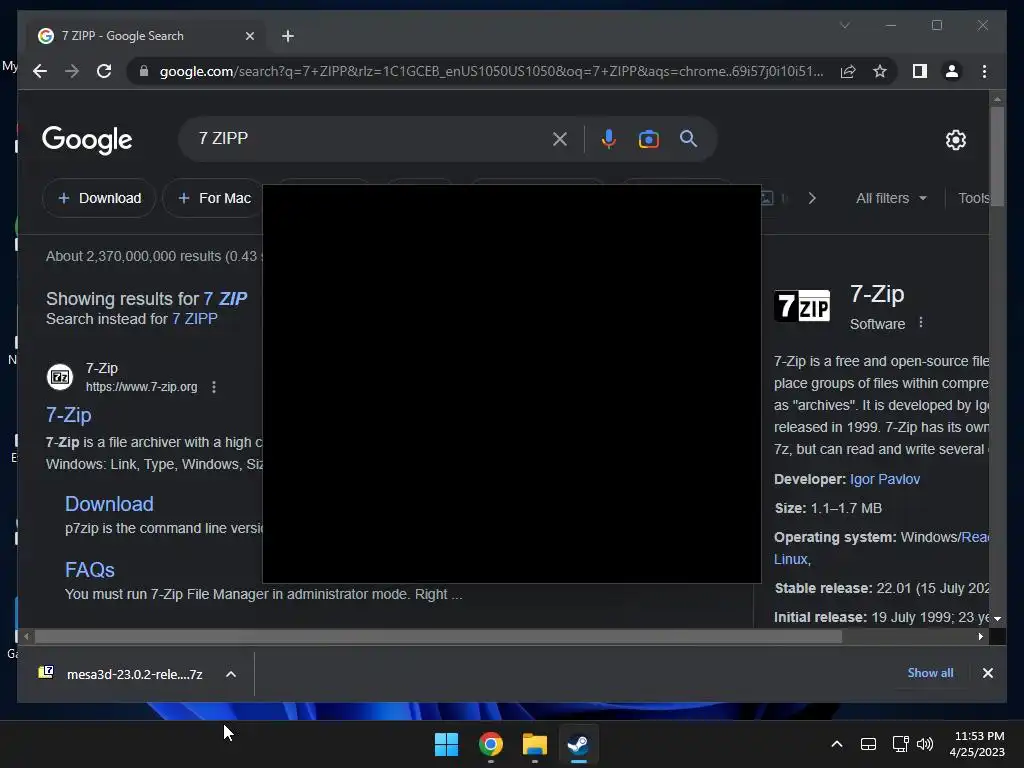
Task: Click Chrome icon in taskbar
Action: [x=490, y=744]
